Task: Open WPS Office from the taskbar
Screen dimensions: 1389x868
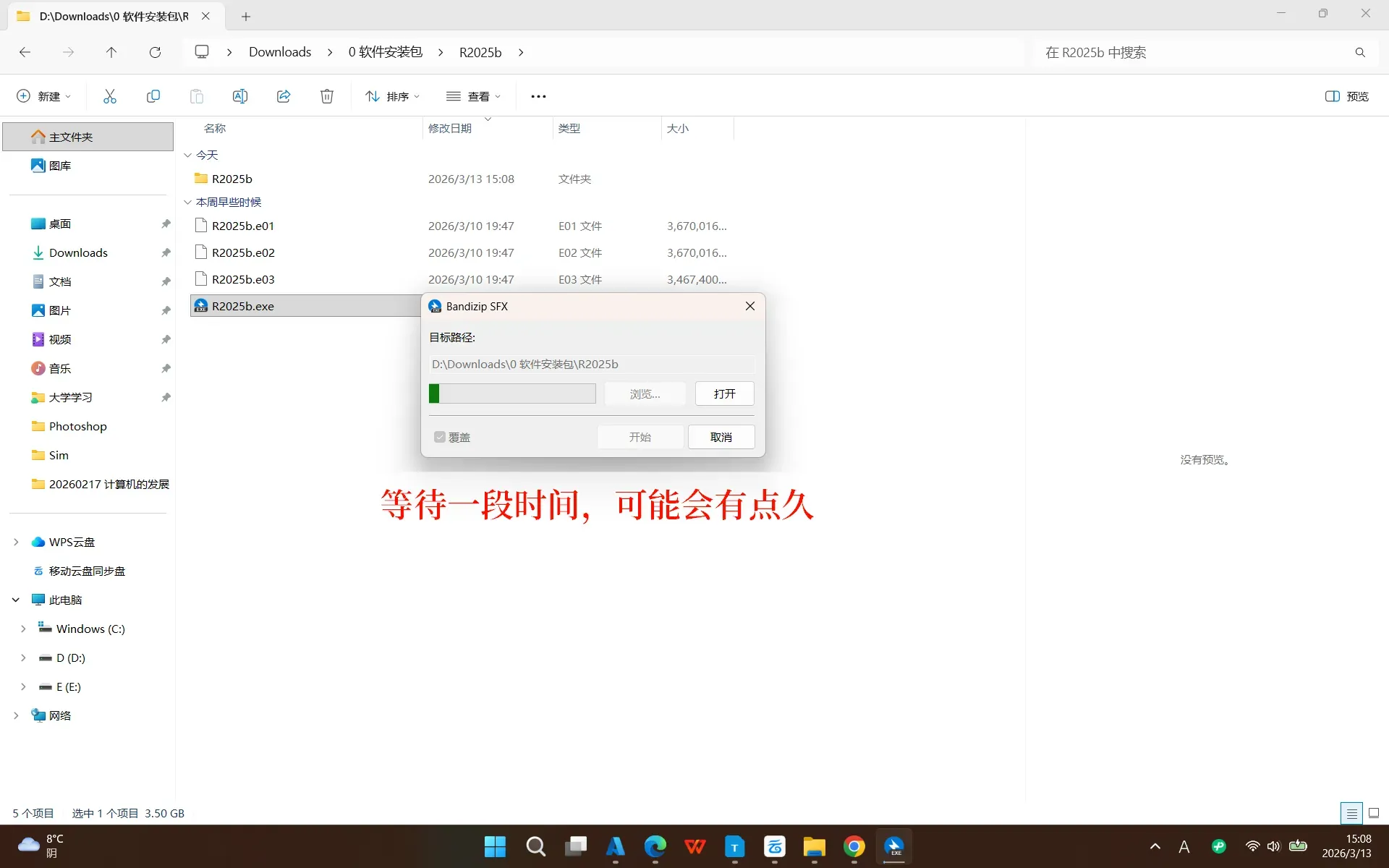Action: [696, 846]
